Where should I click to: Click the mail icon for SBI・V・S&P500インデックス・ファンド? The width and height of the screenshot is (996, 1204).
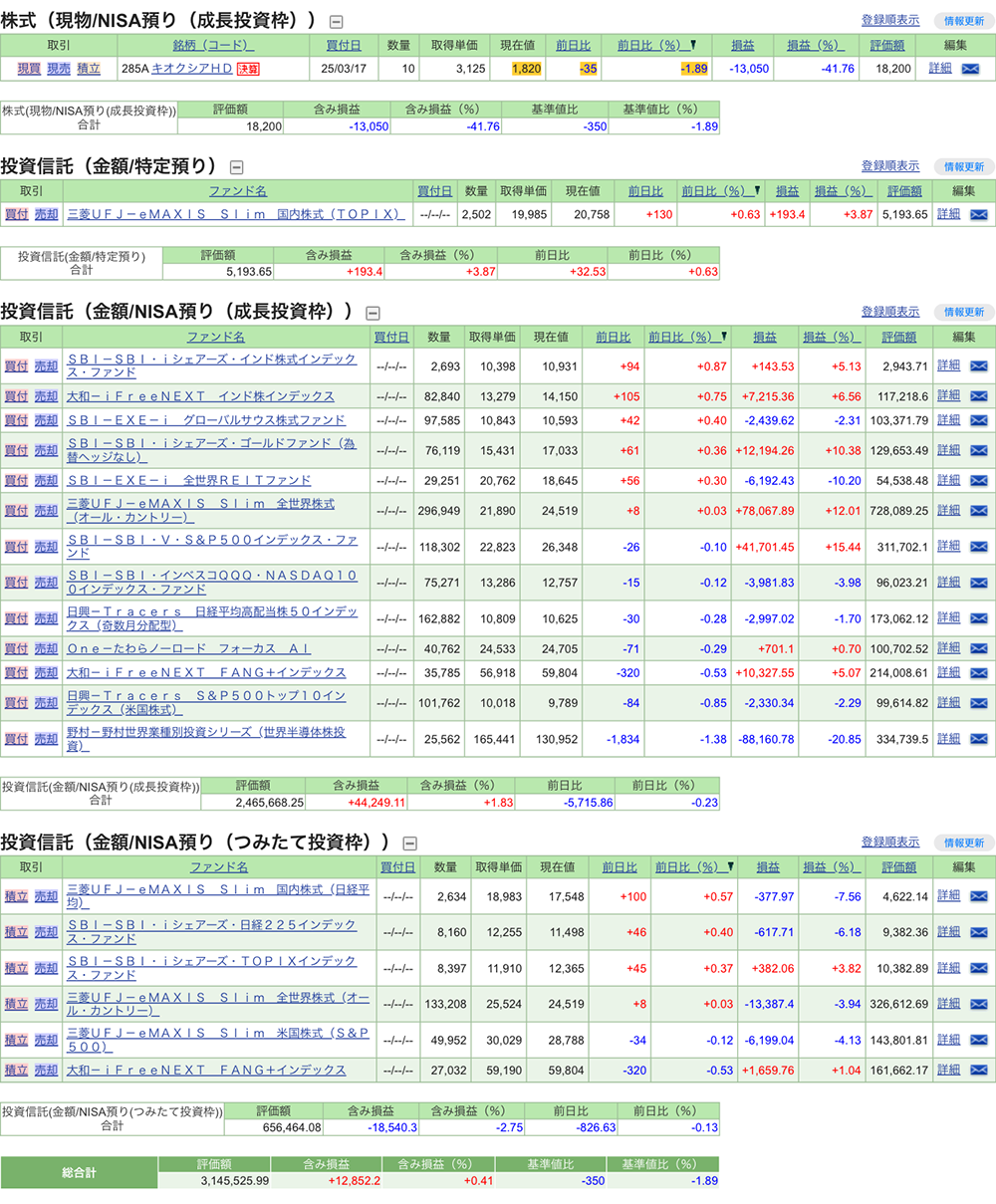coord(978,547)
